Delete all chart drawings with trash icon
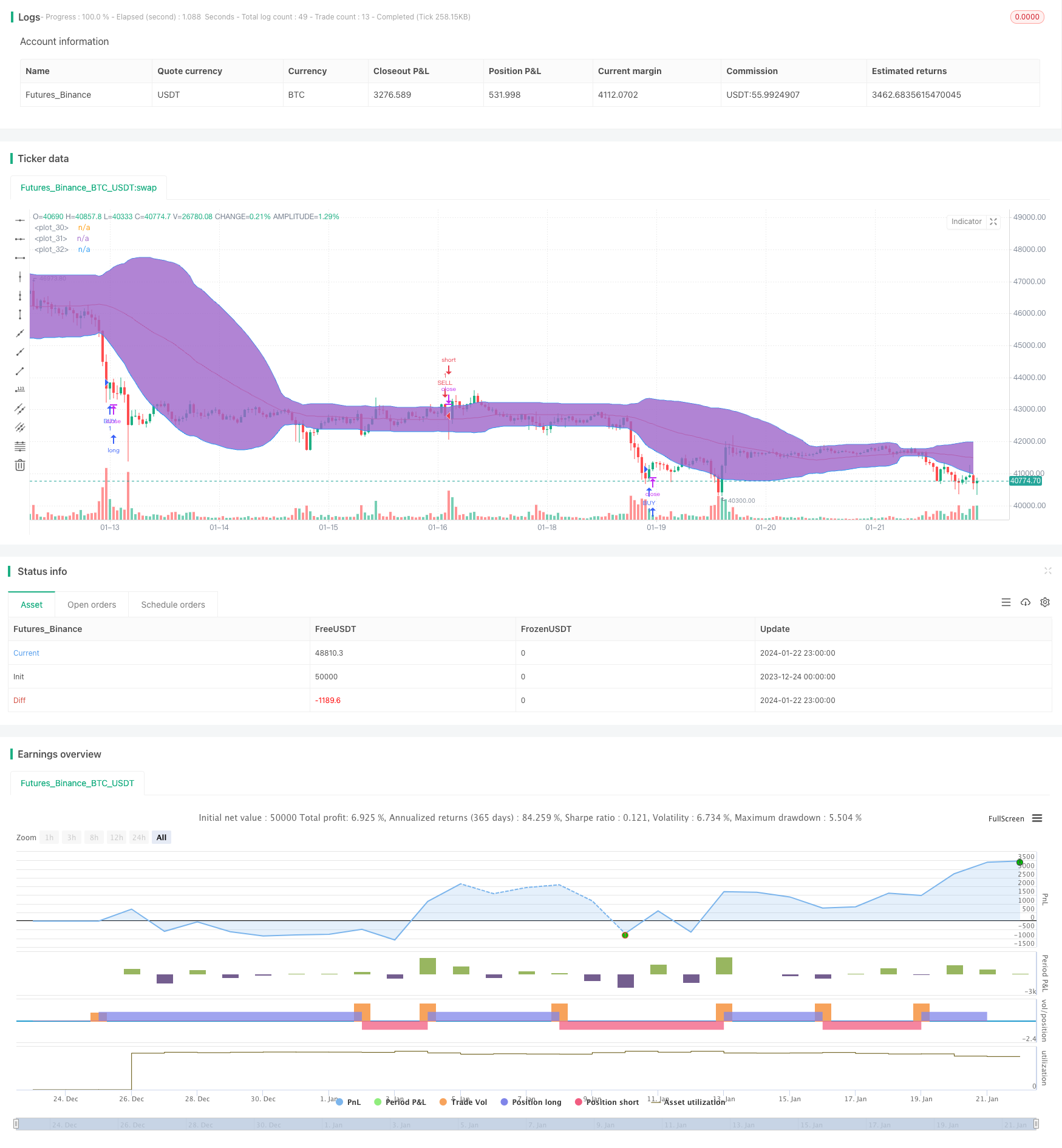Screen dimensions: 1062x1148 click(20, 465)
